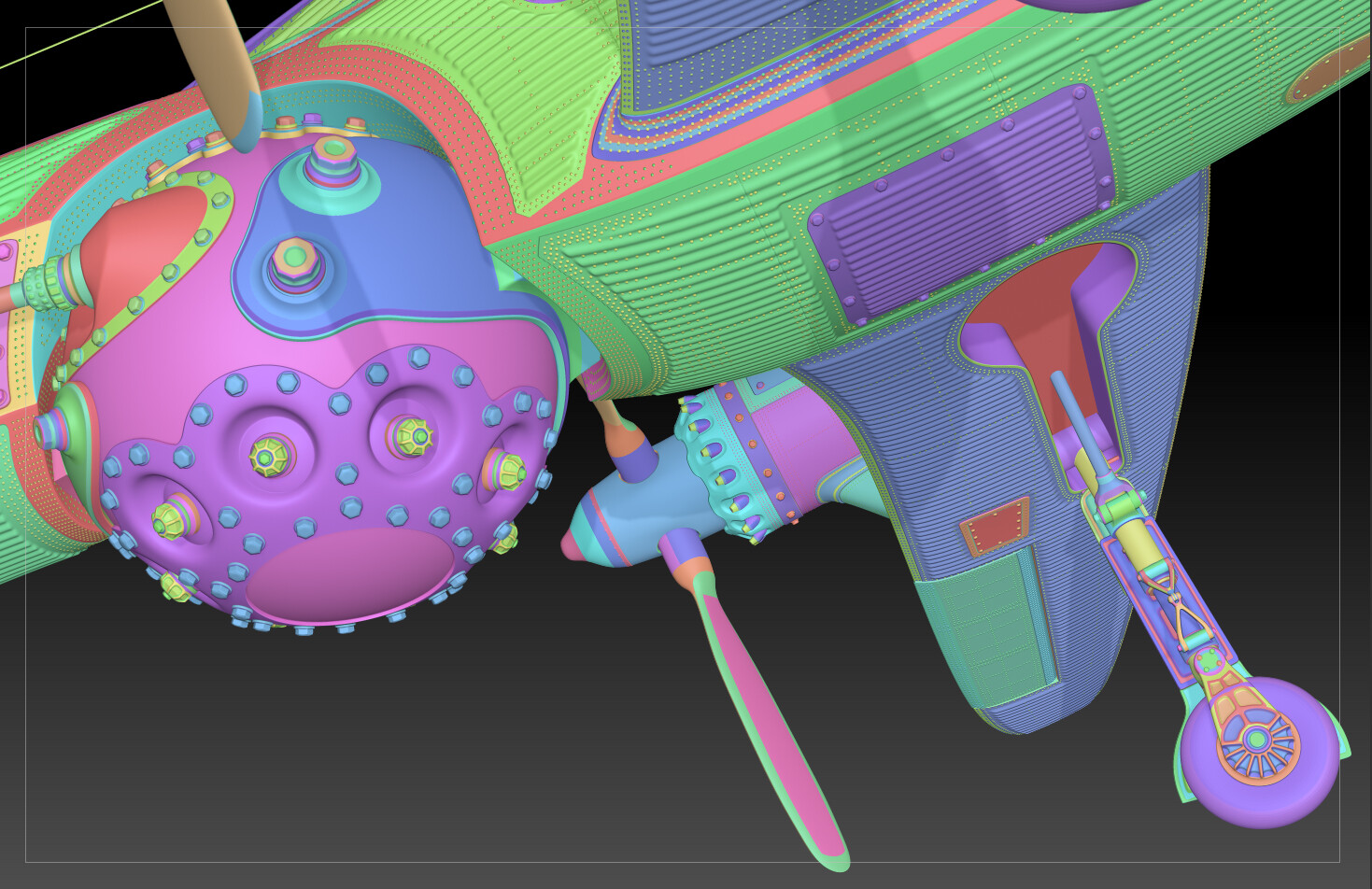Viewport: 1372px width, 889px height.
Task: Click the red riveted rectangular patch
Action: 995,526
